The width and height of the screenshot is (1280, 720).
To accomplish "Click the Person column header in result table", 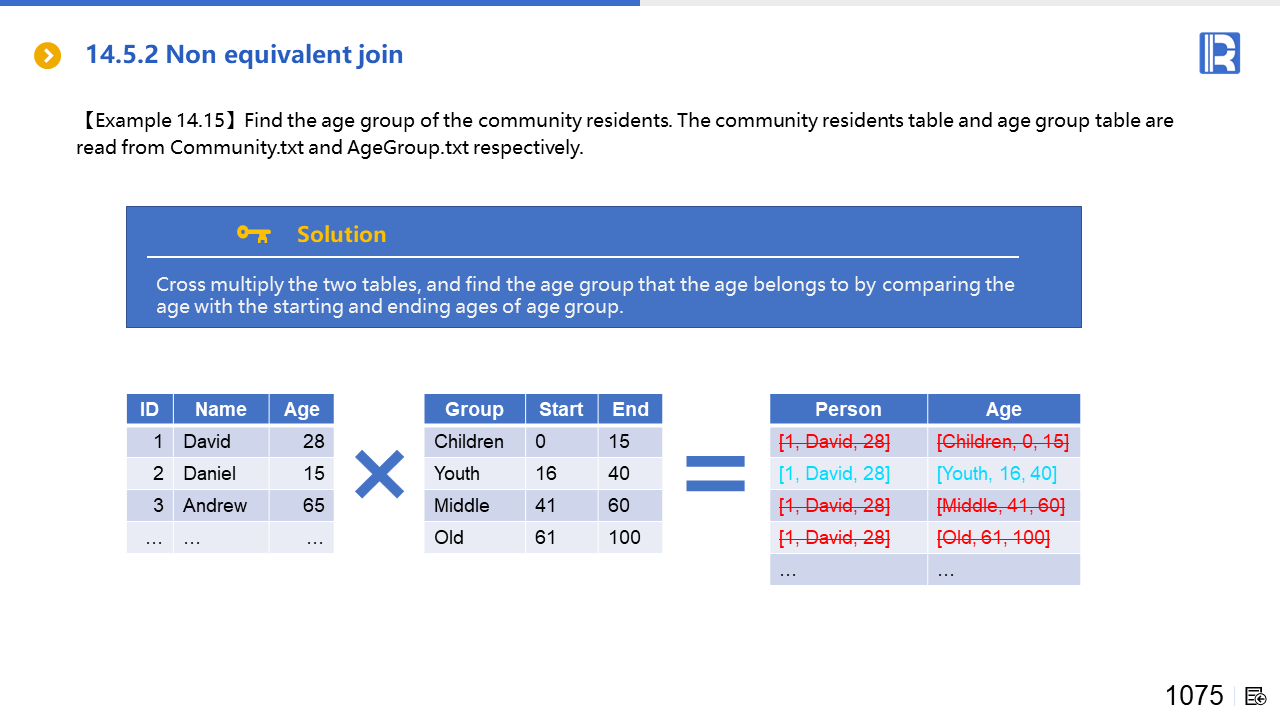I will [848, 409].
